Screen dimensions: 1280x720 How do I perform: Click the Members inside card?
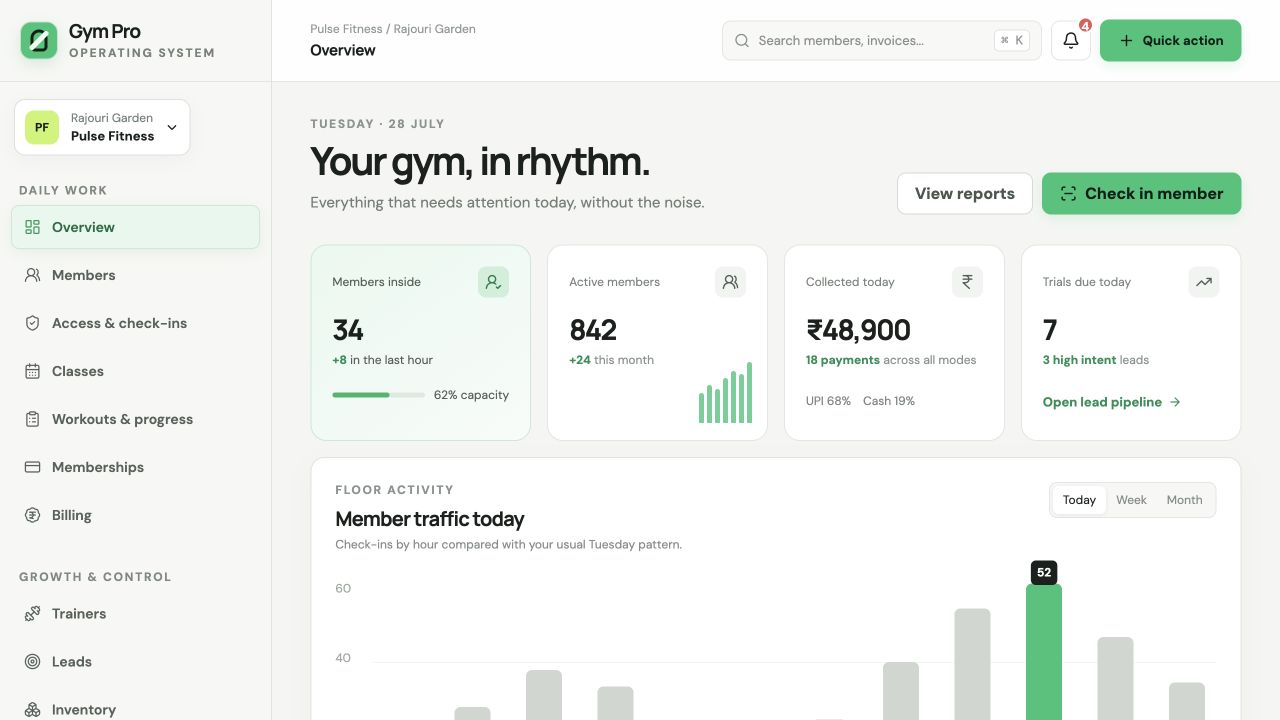pyautogui.click(x=421, y=343)
